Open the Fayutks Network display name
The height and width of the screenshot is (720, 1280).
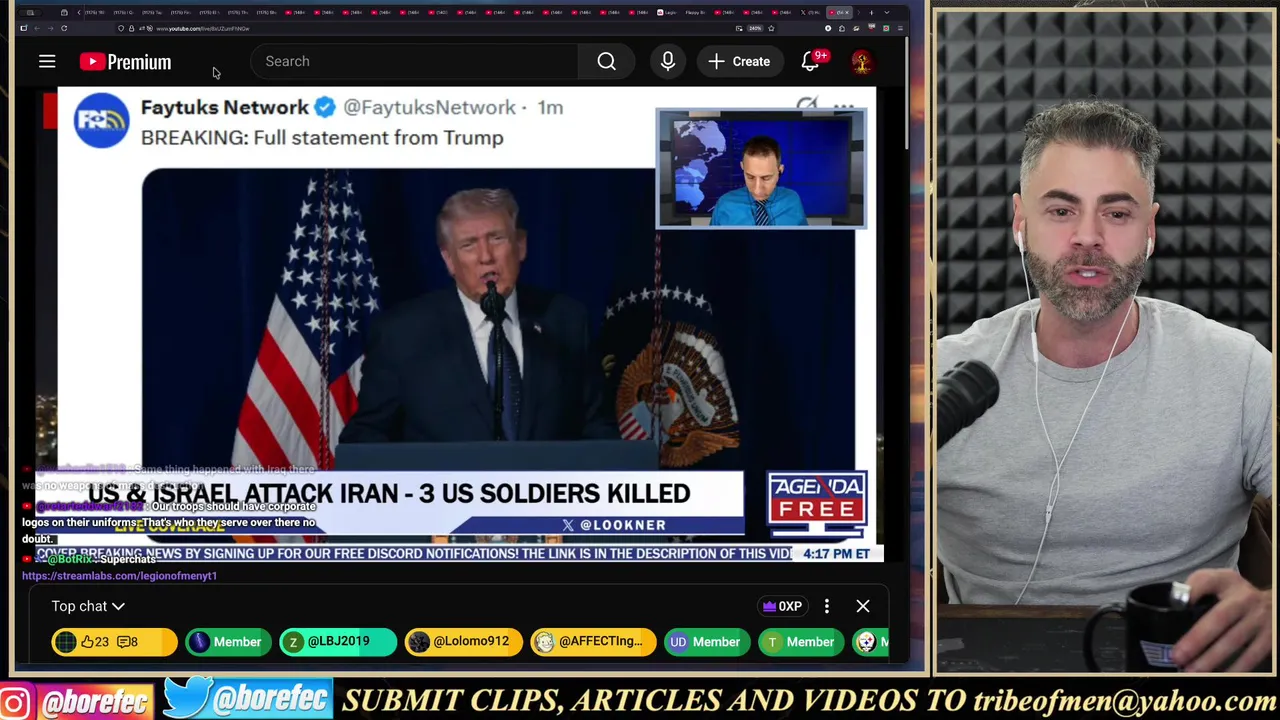(225, 107)
